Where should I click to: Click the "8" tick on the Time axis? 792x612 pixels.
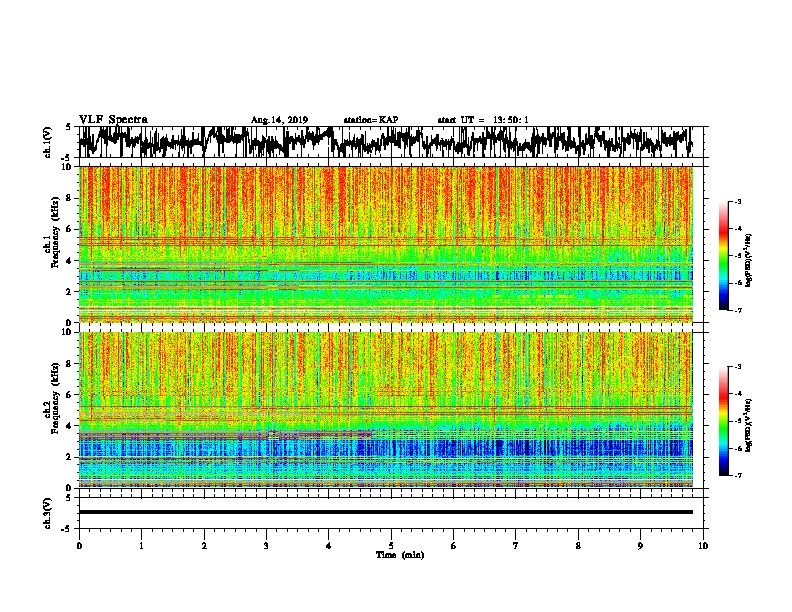coord(578,546)
